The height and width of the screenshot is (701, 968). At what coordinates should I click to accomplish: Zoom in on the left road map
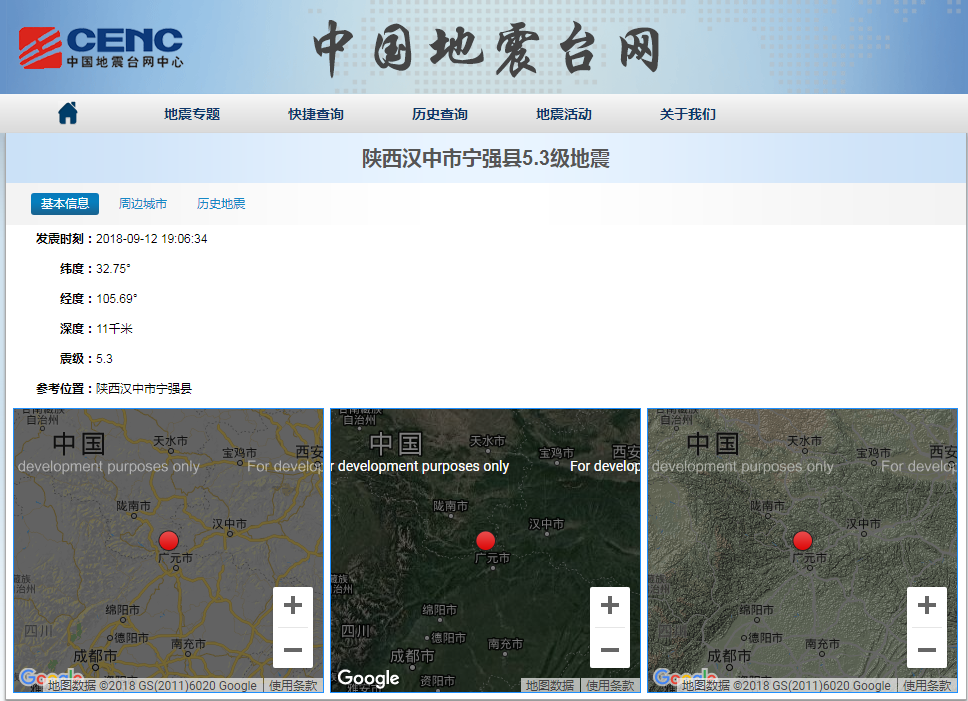[x=293, y=606]
